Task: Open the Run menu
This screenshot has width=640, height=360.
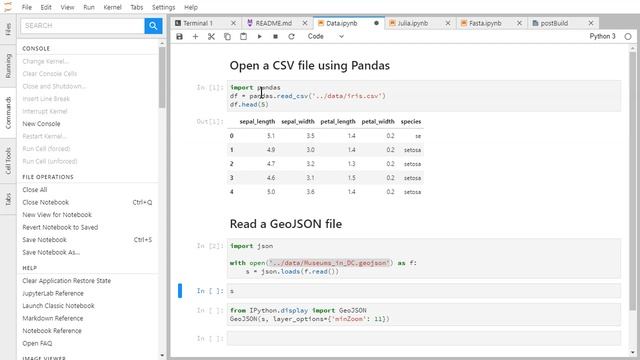Action: 89,7
